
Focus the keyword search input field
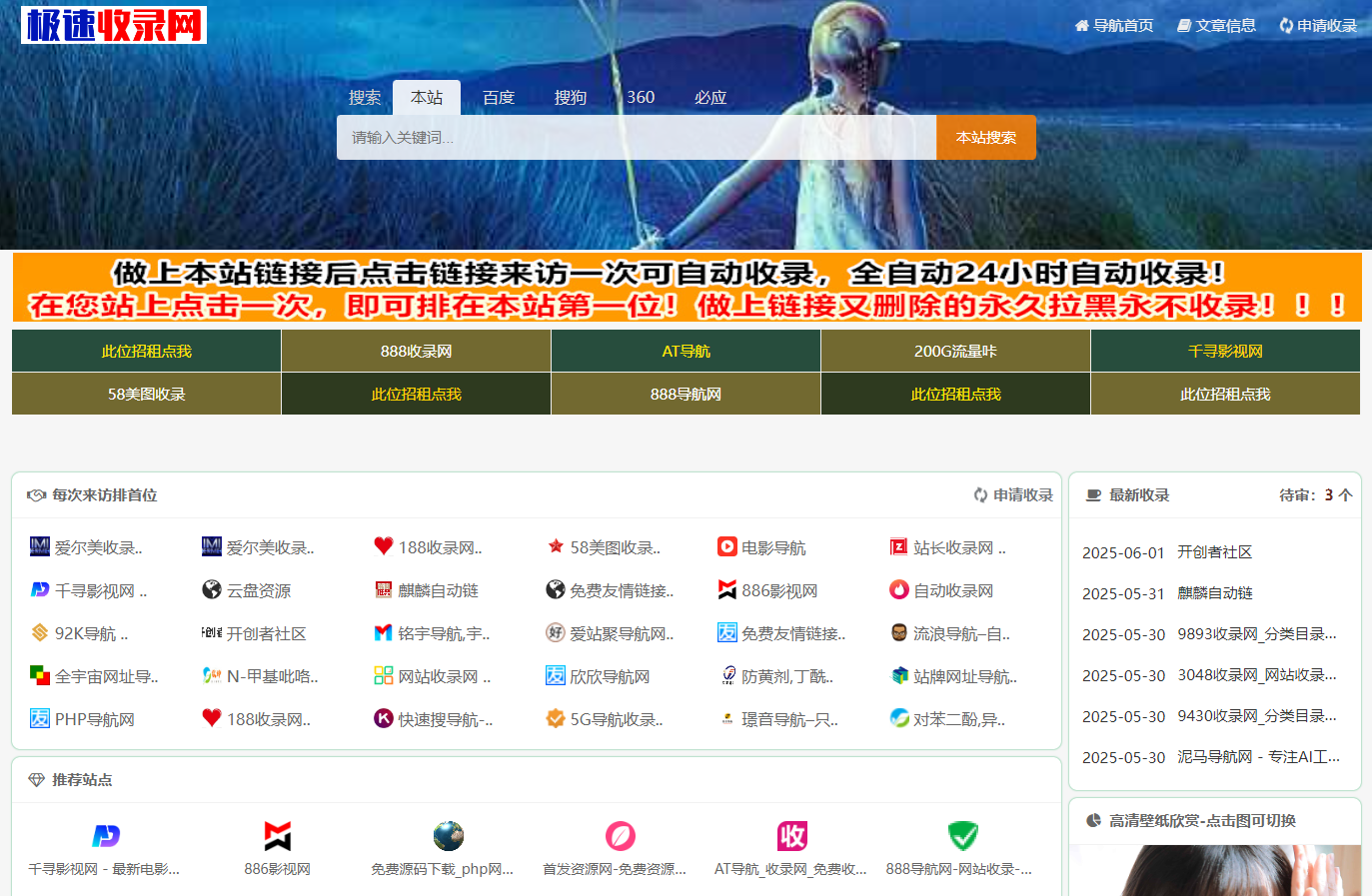click(x=637, y=138)
